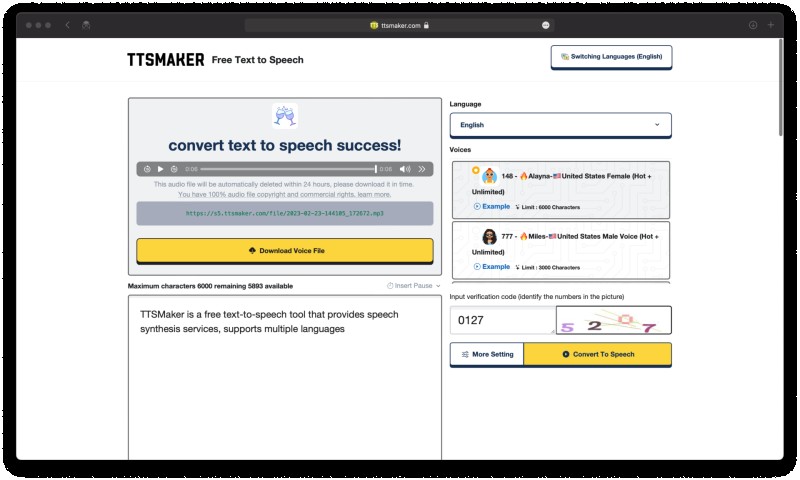Open the page options ellipsis in address bar

pyautogui.click(x=545, y=25)
